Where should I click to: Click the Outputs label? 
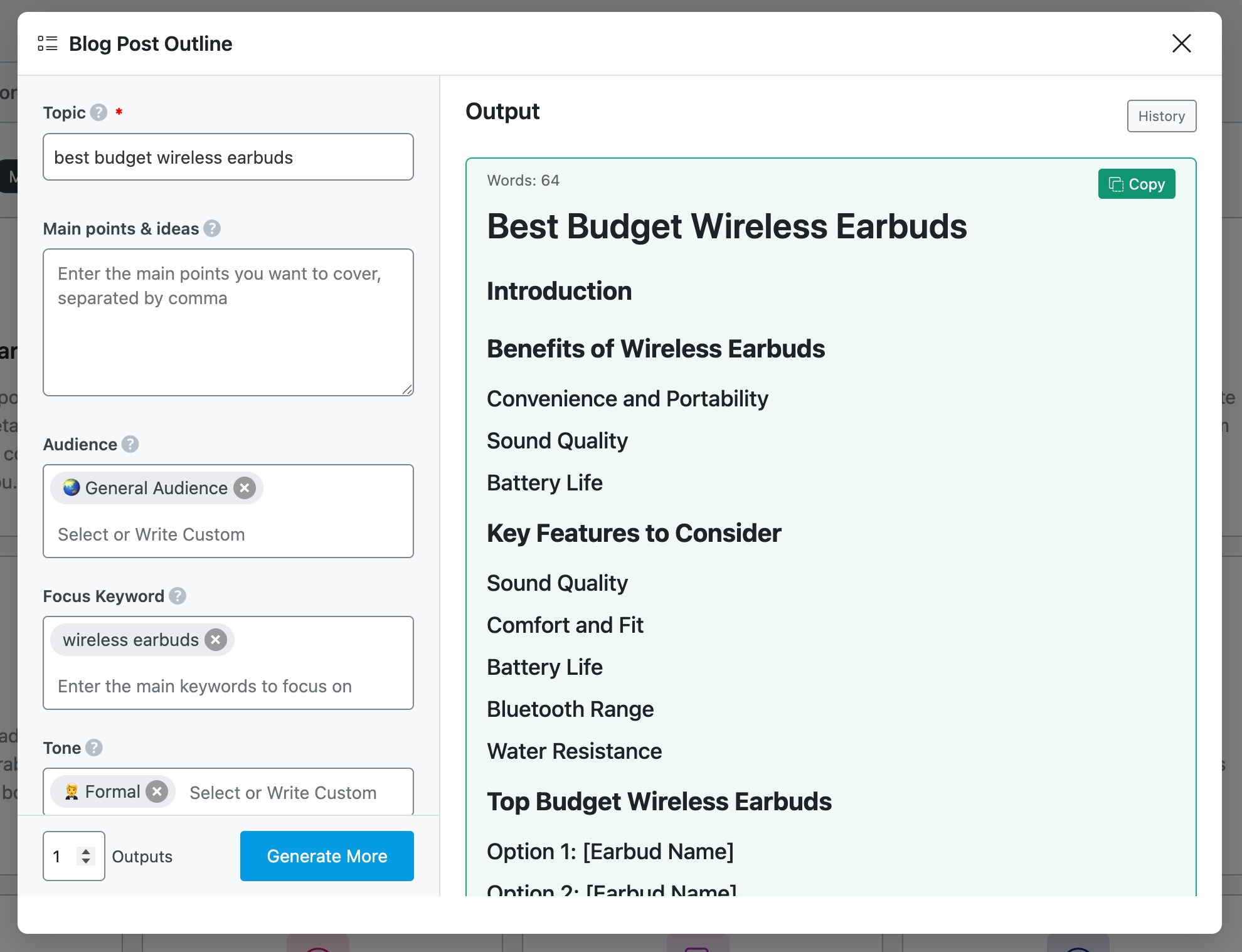coord(142,857)
